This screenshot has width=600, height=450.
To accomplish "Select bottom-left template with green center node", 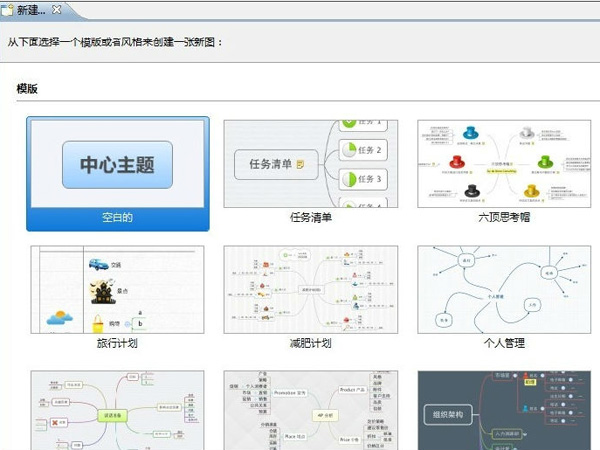I will point(118,411).
